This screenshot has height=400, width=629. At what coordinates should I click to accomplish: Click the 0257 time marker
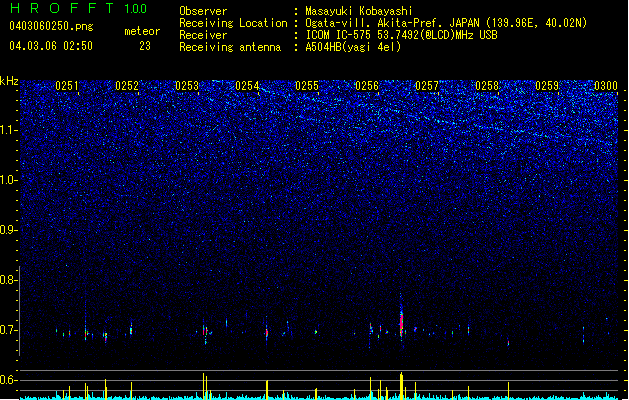coord(427,86)
